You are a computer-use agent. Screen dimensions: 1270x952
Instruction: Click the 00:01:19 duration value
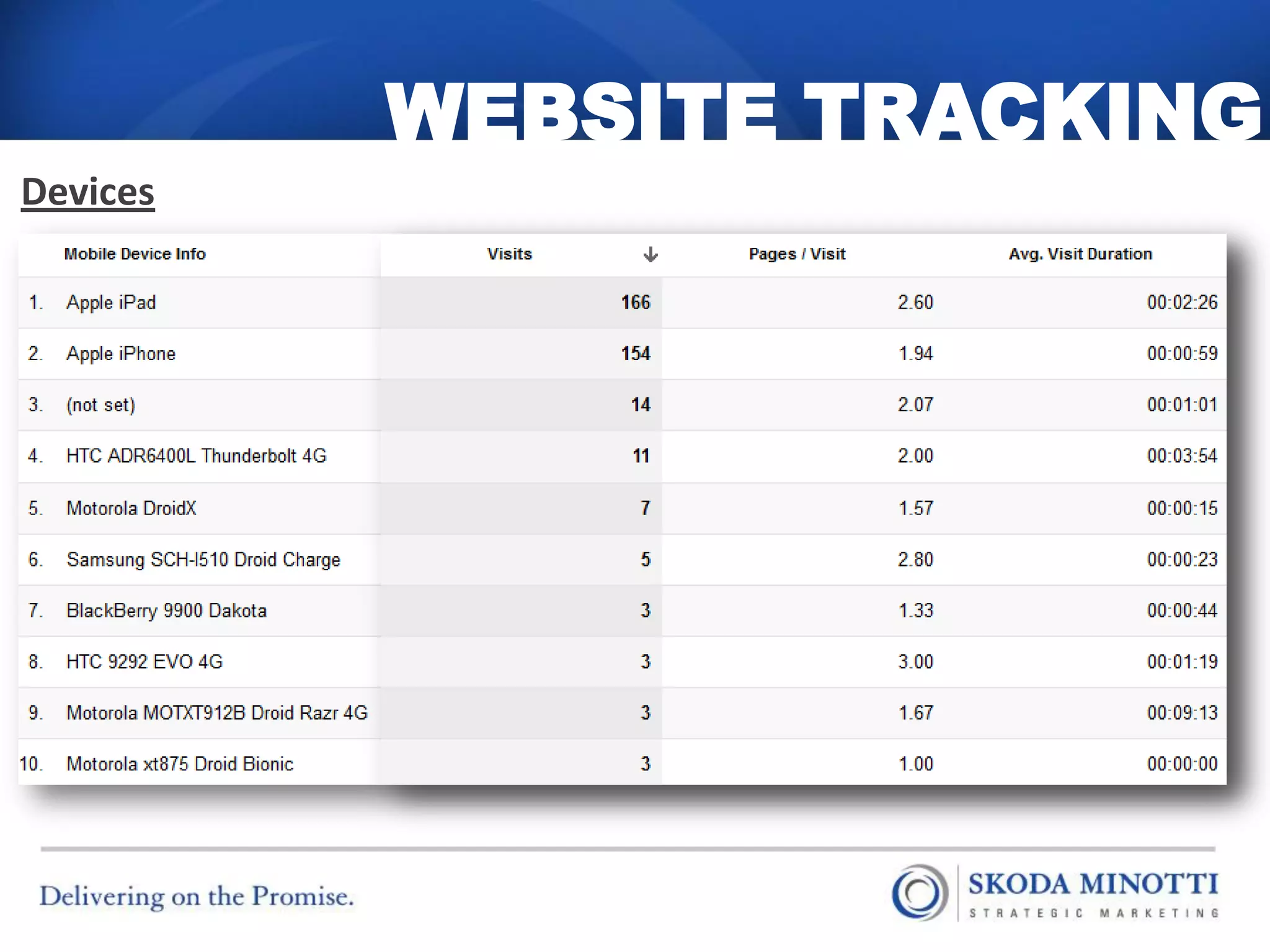(1182, 662)
